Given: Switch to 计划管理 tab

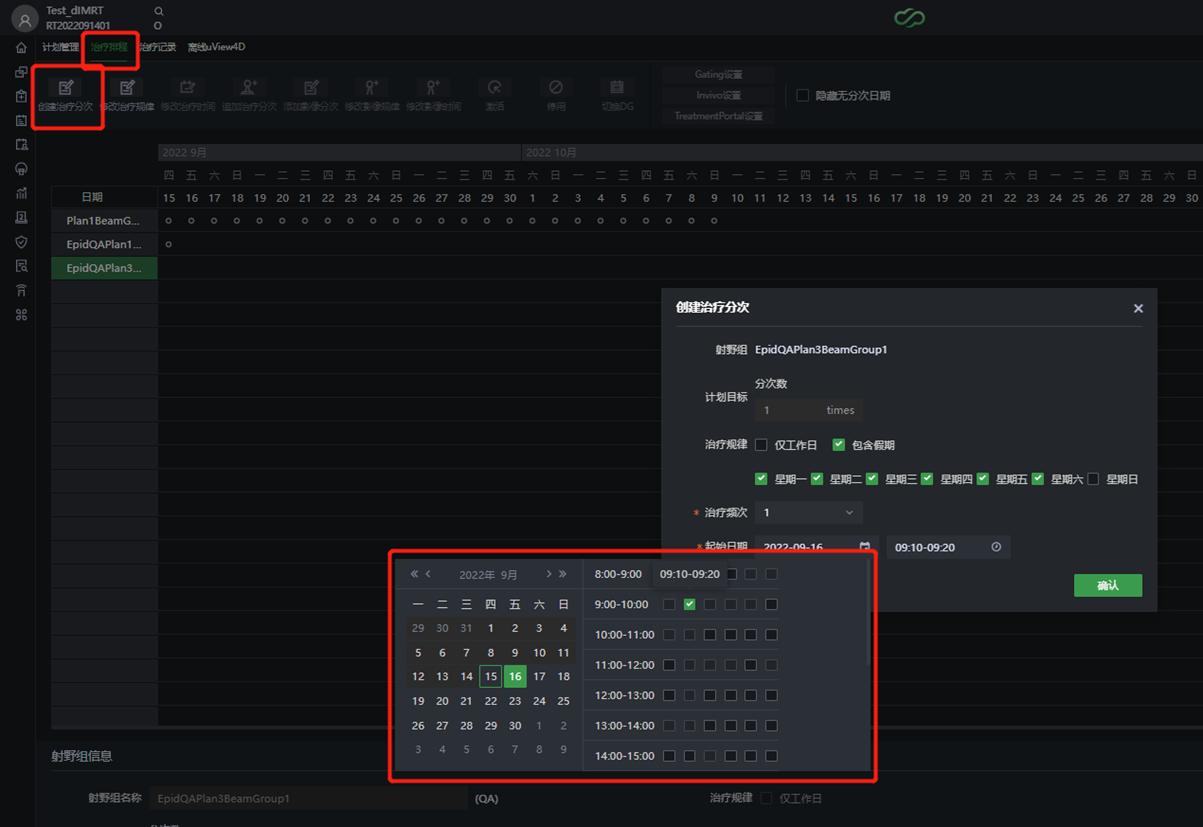Looking at the screenshot, I should coord(60,47).
